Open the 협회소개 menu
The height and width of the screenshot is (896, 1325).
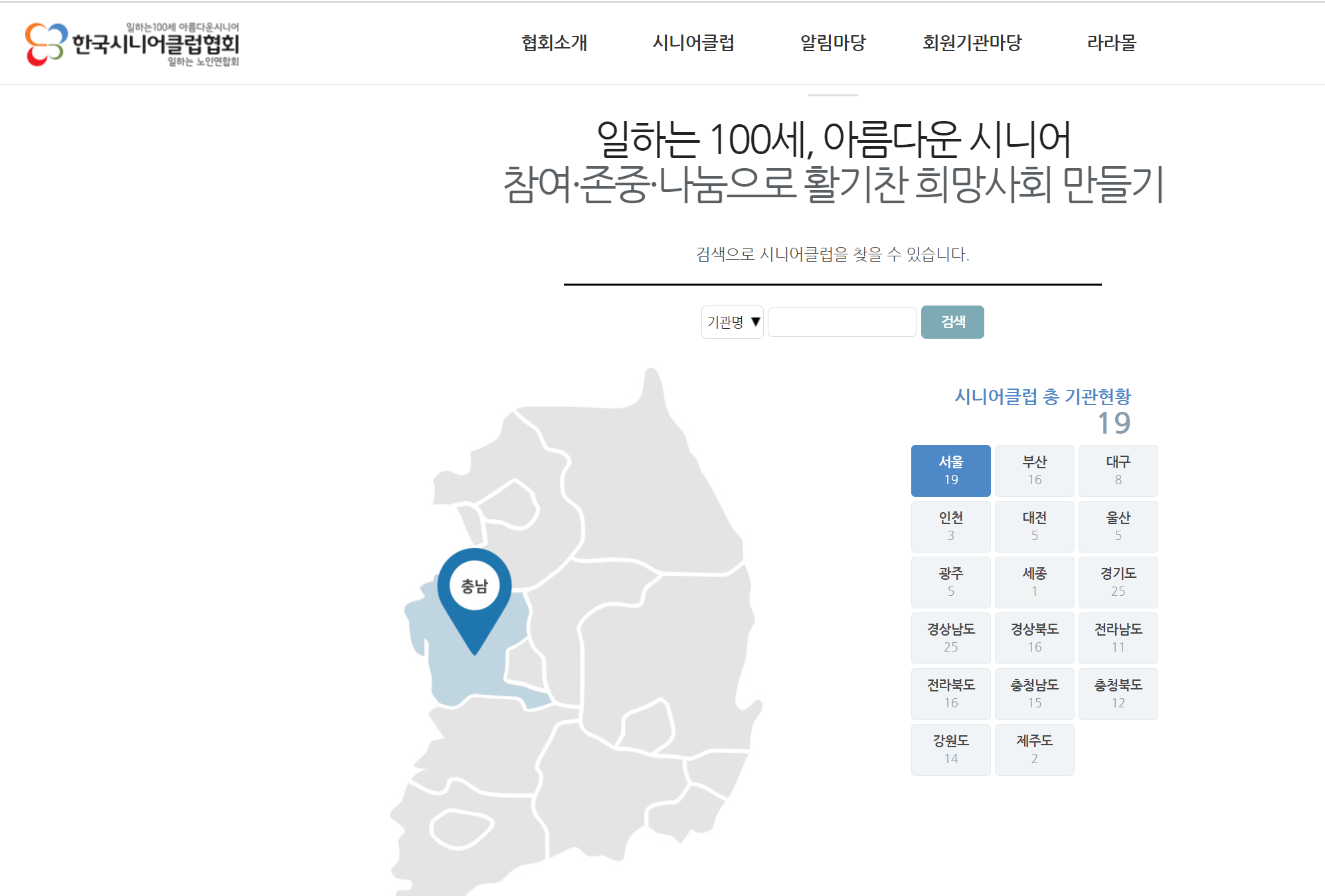[x=554, y=43]
